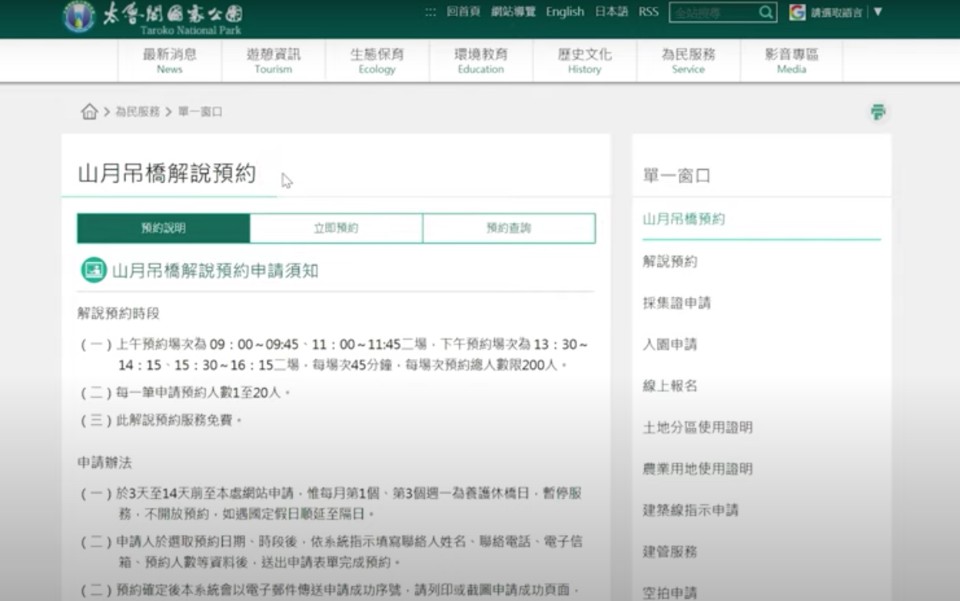Click the 解說預約時段 subheading
Viewport: 960px width, 601px height.
119,313
